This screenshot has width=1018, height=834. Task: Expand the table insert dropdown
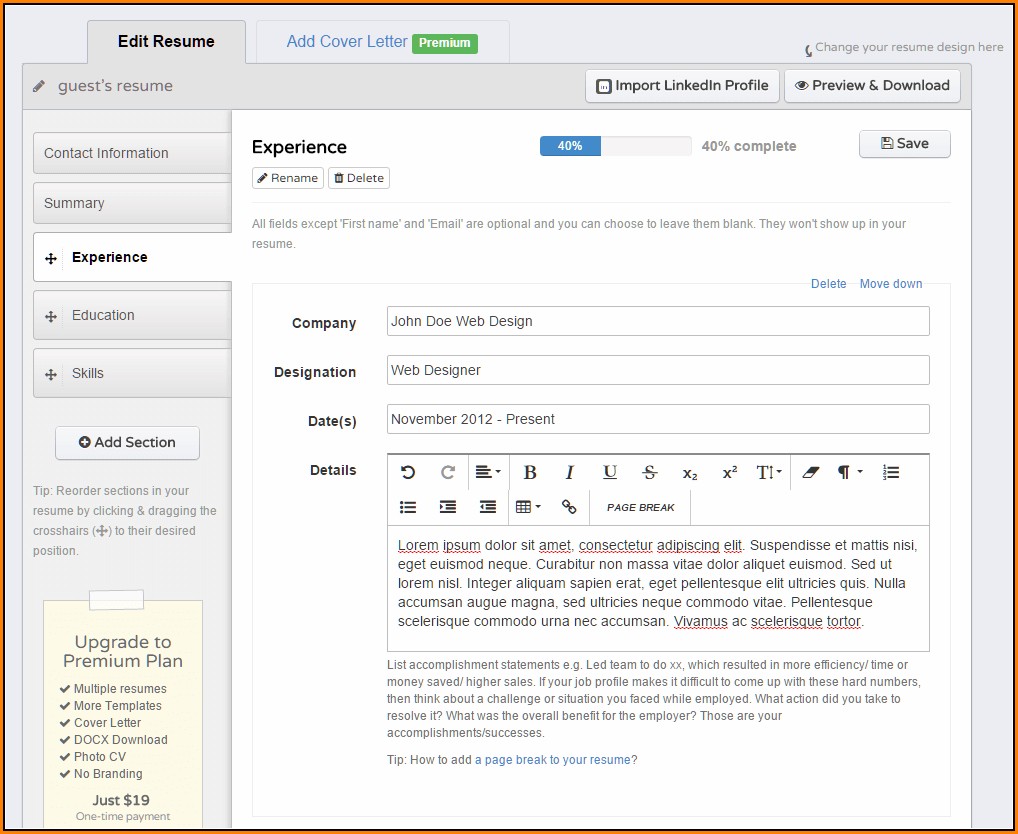click(x=528, y=507)
